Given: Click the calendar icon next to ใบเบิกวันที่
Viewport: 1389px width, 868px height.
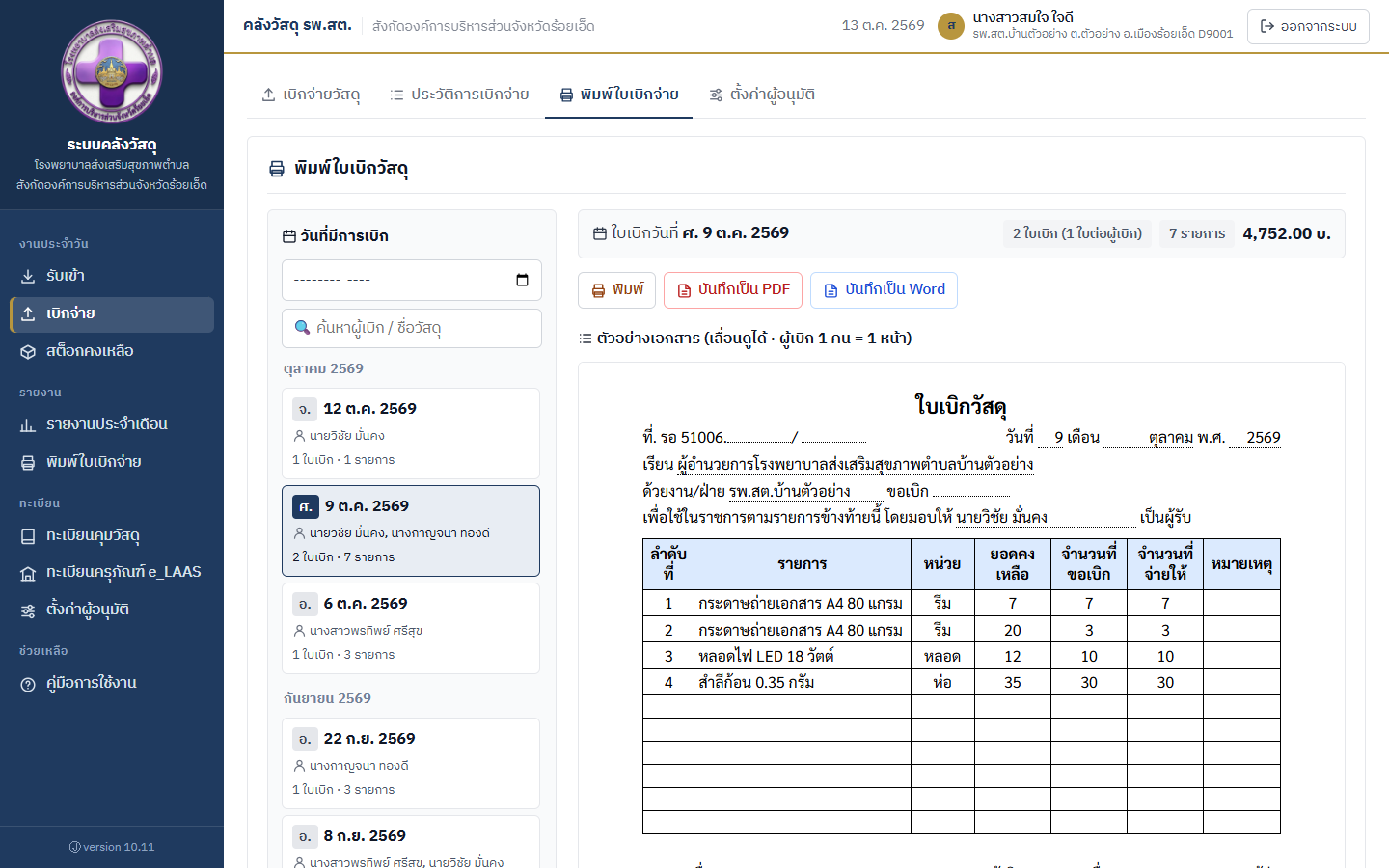Looking at the screenshot, I should pyautogui.click(x=600, y=233).
